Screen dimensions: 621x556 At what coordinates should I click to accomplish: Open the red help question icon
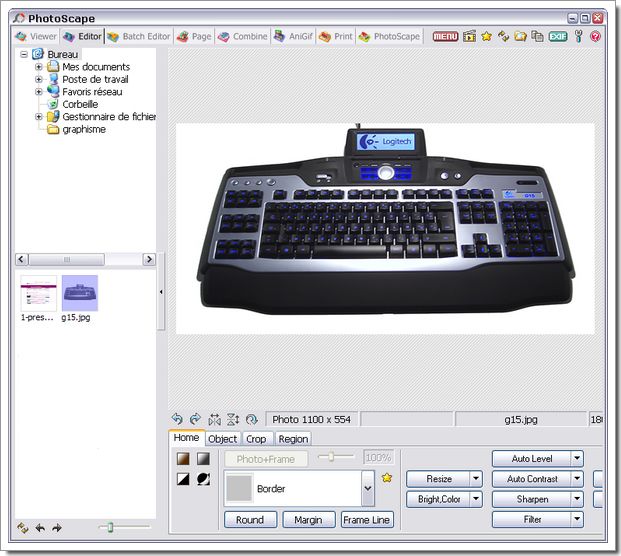(x=595, y=36)
